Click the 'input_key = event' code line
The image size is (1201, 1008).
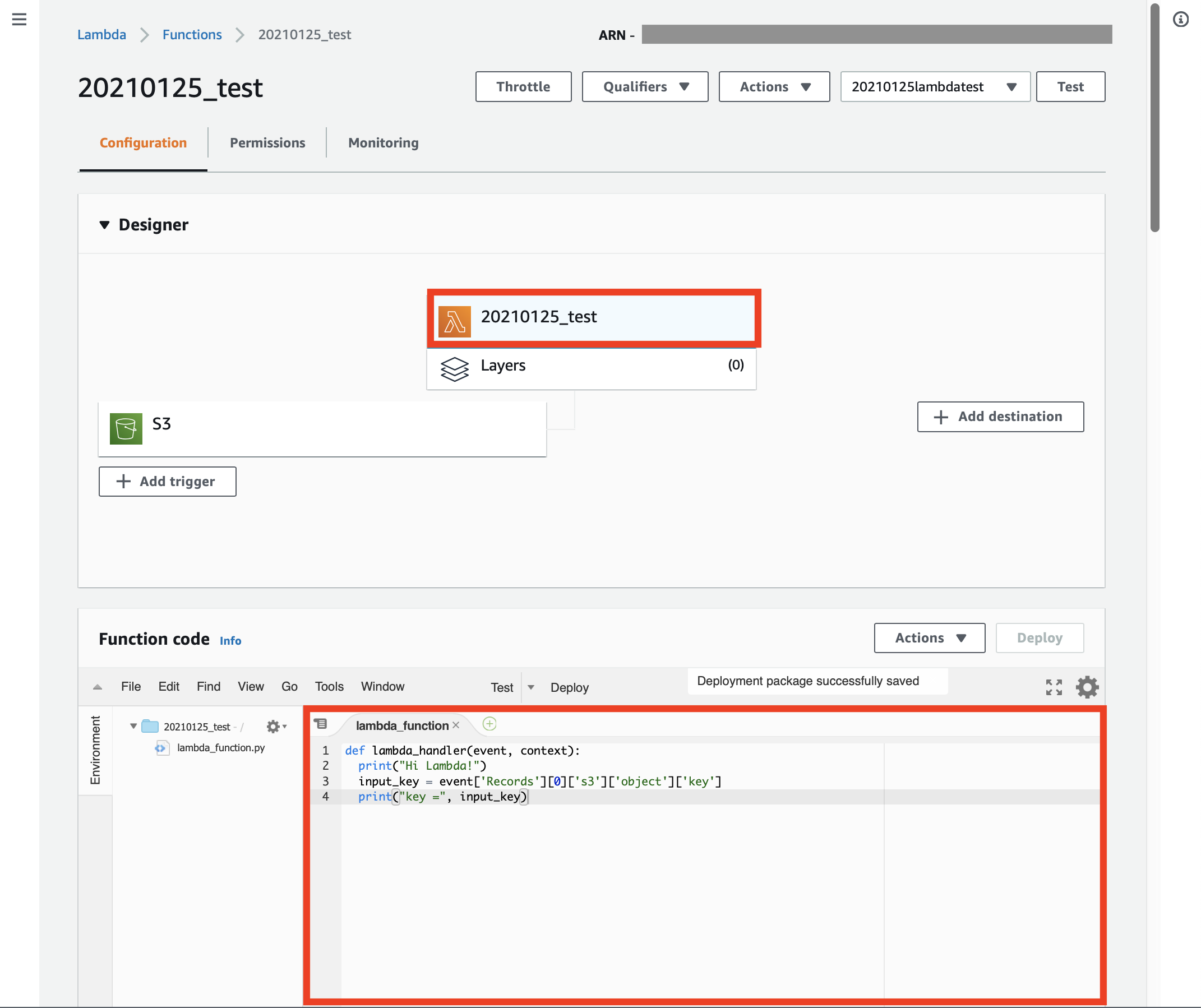click(540, 781)
